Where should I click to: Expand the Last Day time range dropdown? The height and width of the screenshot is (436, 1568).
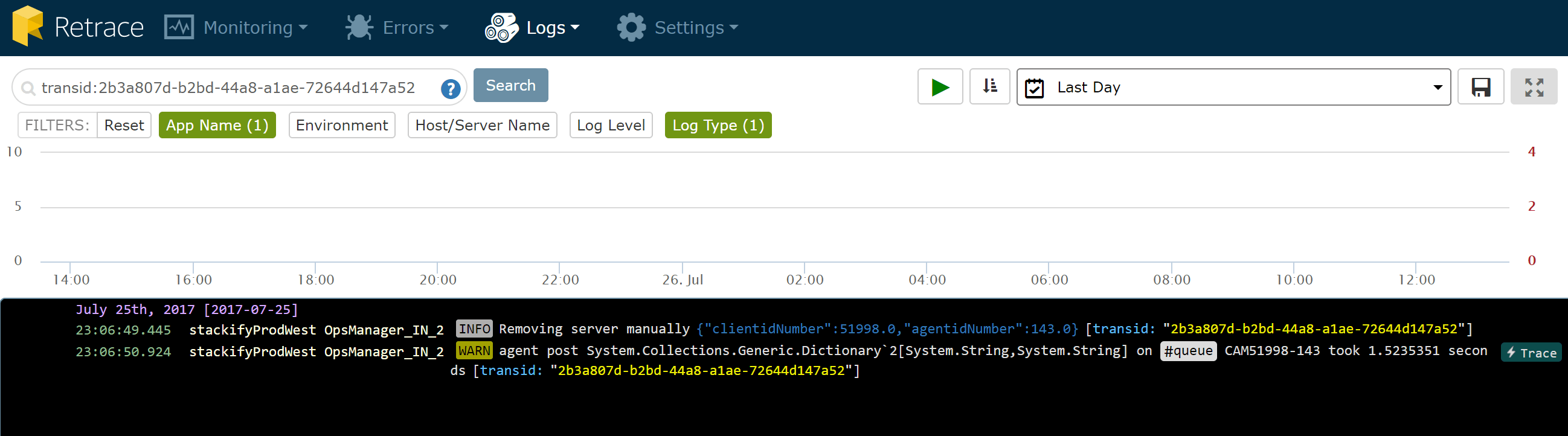pyautogui.click(x=1233, y=87)
